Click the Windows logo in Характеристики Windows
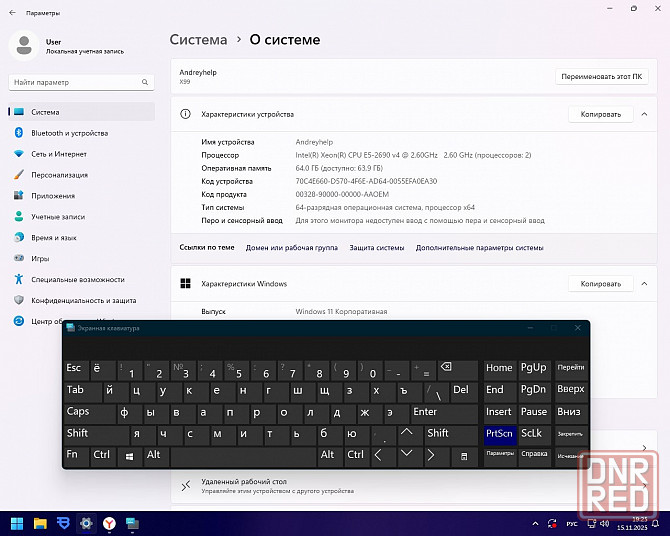 click(185, 284)
